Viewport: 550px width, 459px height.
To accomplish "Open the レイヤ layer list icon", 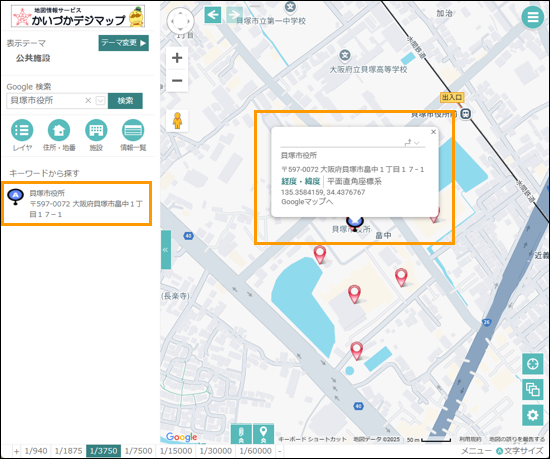I will [x=22, y=130].
